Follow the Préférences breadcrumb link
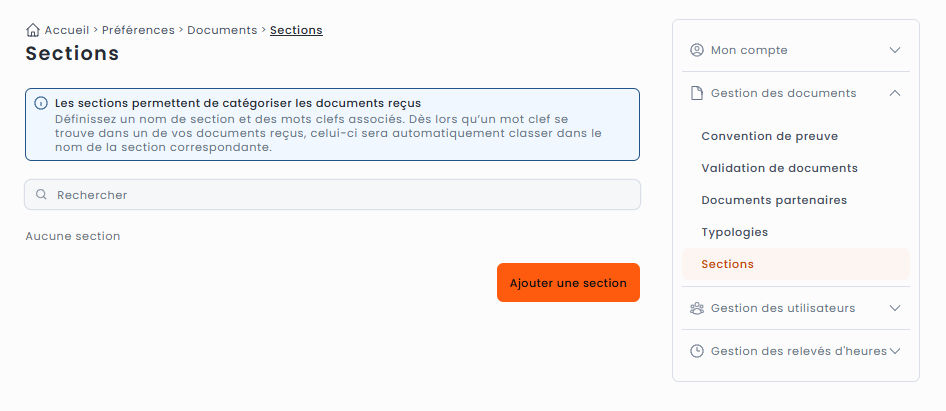Viewport: 946px width, 411px height. click(x=138, y=30)
